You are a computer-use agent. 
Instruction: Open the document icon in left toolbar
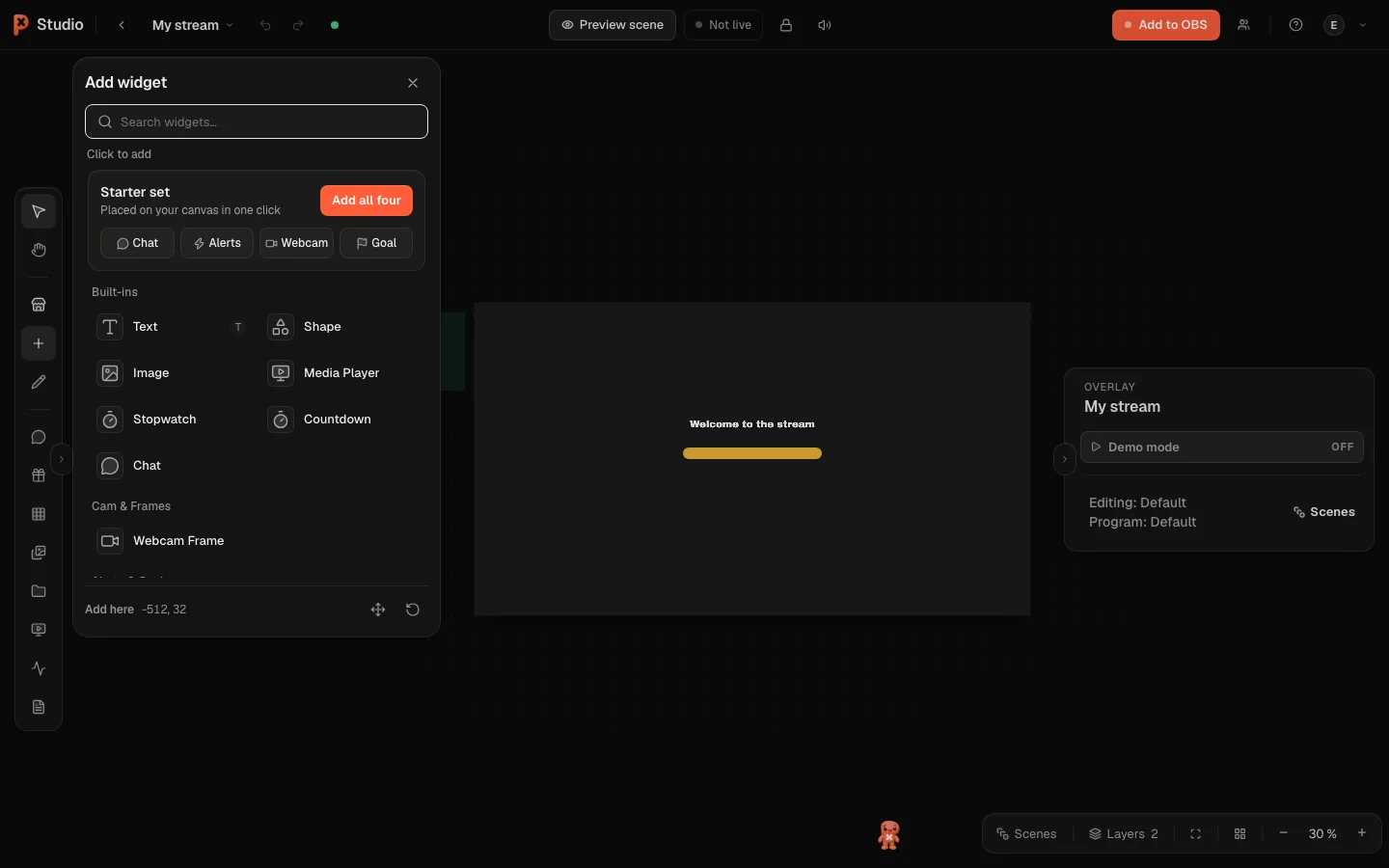coord(39,707)
